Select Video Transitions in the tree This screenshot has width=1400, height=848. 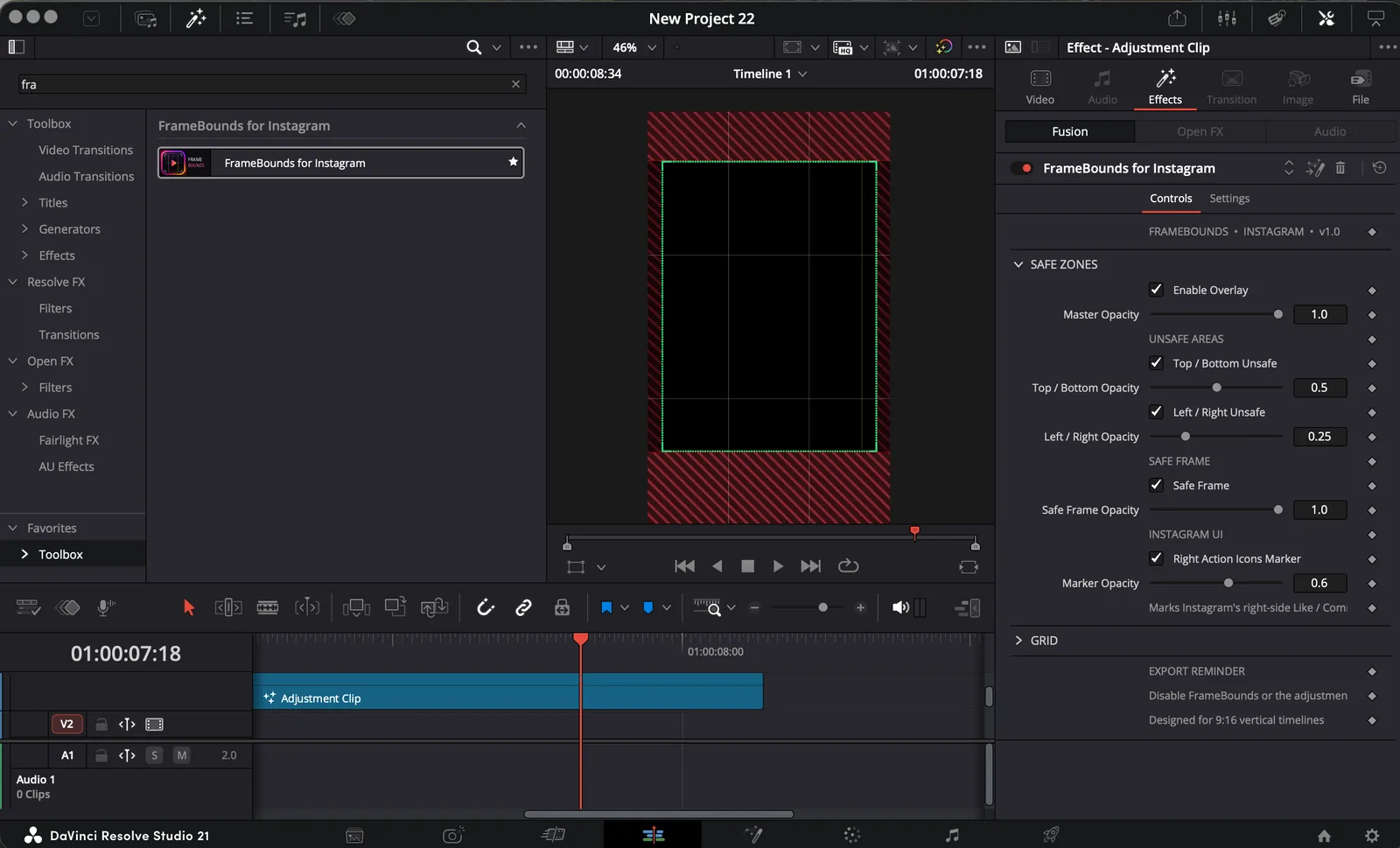point(86,151)
